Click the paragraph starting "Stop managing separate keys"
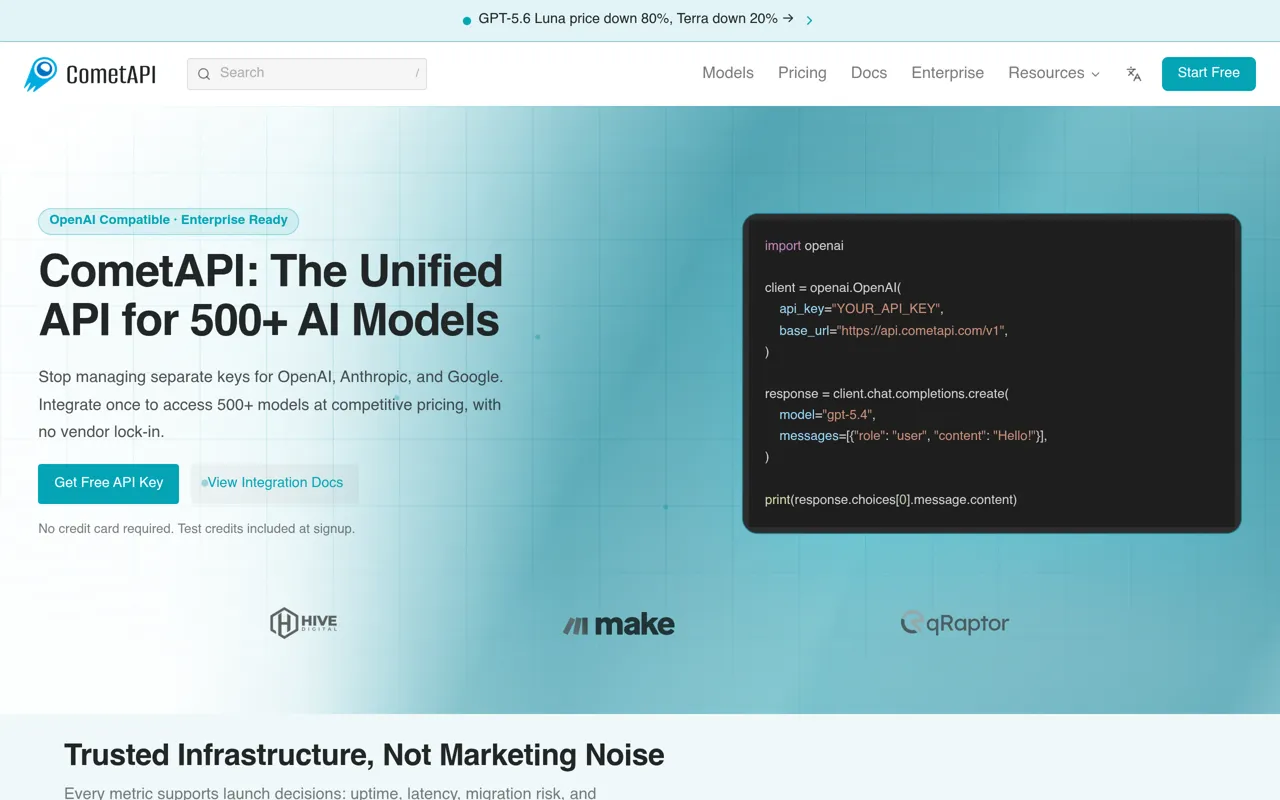The height and width of the screenshot is (800, 1280). [x=271, y=405]
